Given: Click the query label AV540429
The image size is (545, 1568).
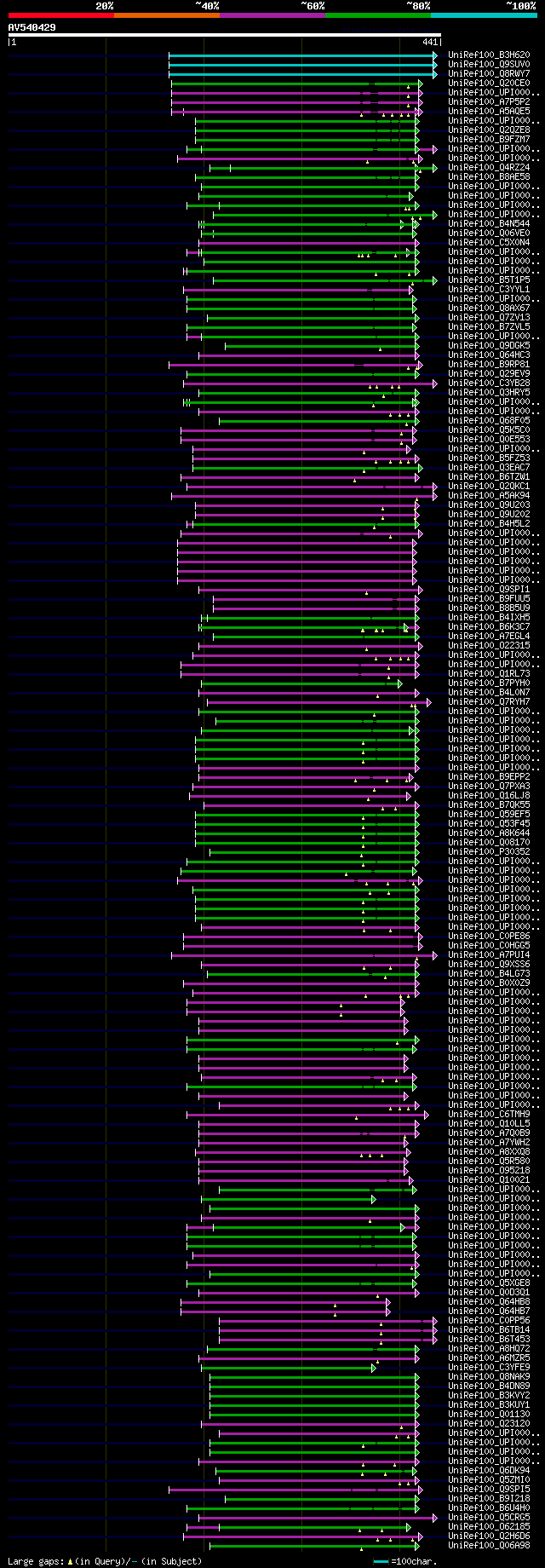Looking at the screenshot, I should click(32, 27).
